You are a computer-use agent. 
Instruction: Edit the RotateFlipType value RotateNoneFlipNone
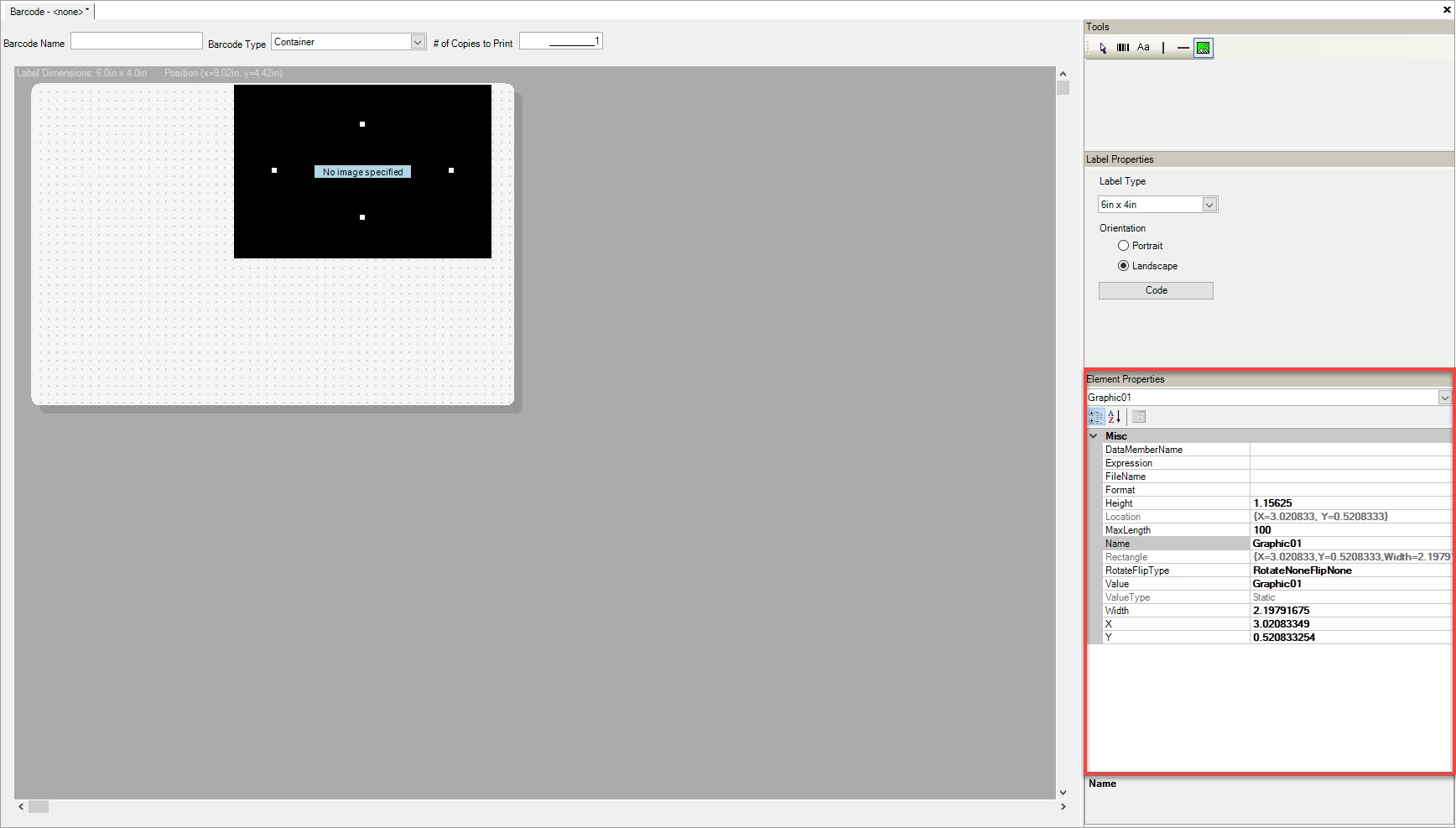coord(1350,570)
